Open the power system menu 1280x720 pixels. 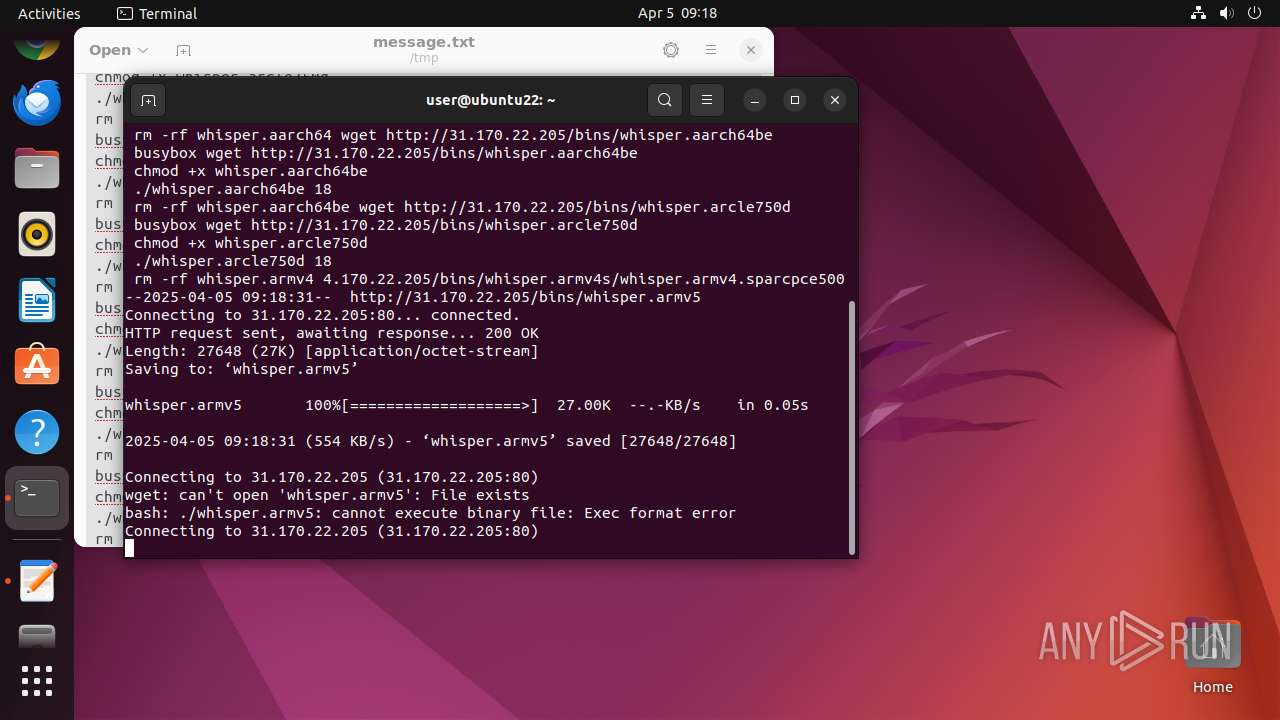point(1255,13)
